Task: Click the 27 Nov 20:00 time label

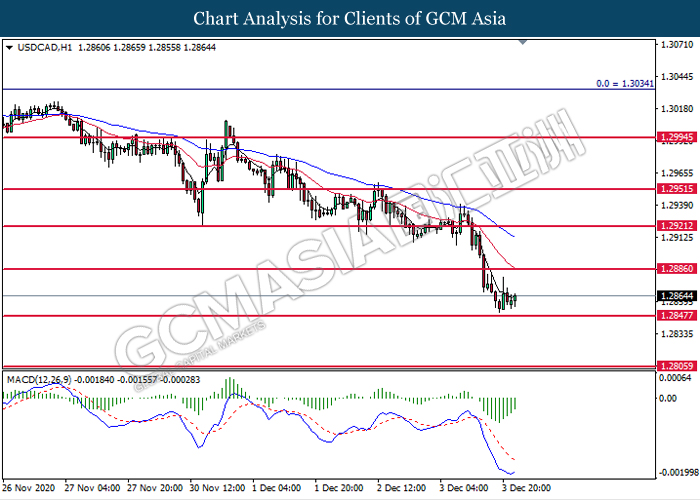Action: tap(154, 488)
